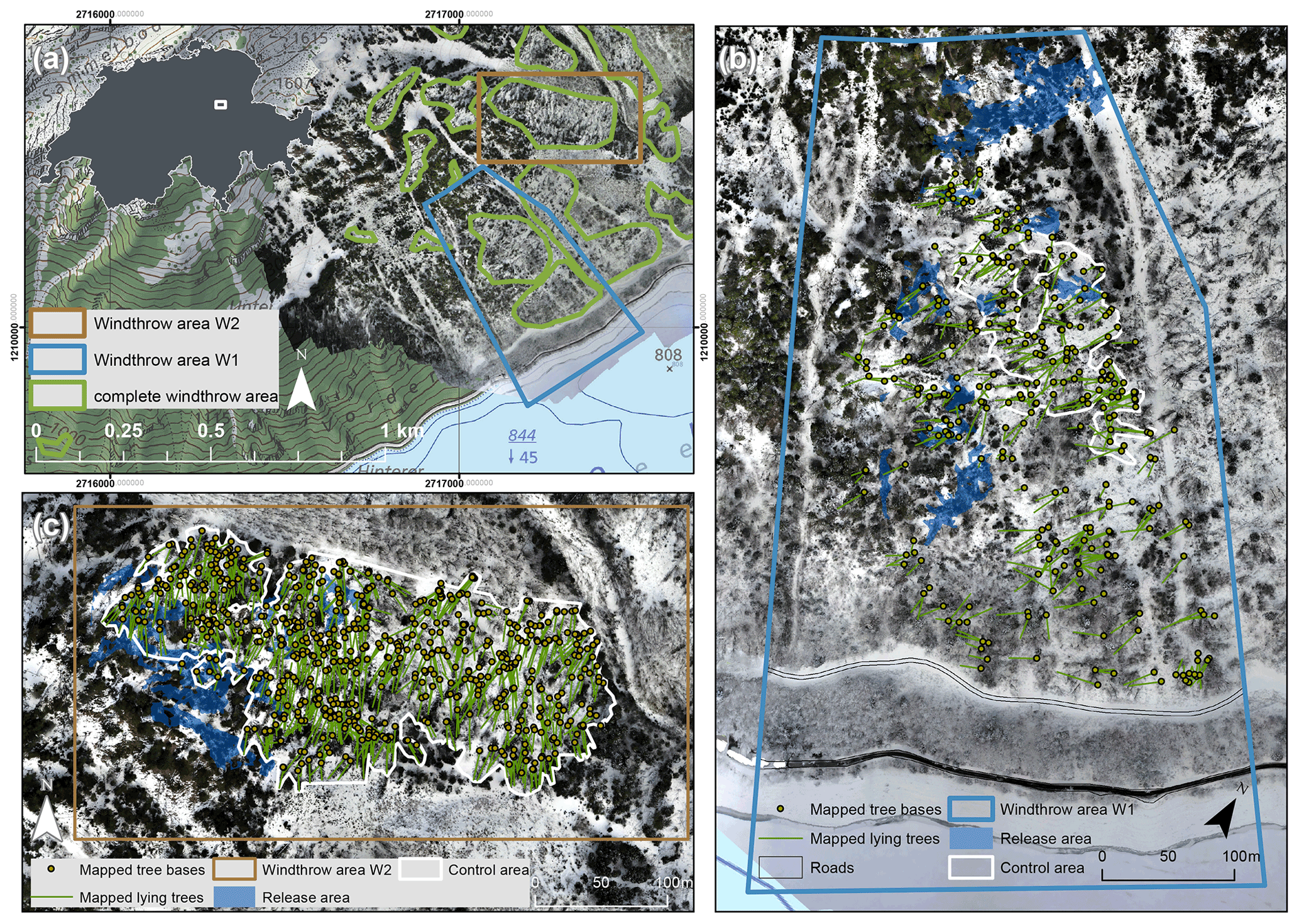The image size is (1299, 924).
Task: Click the Mapped tree bases dot in panel (b) legend
Action: (781, 809)
